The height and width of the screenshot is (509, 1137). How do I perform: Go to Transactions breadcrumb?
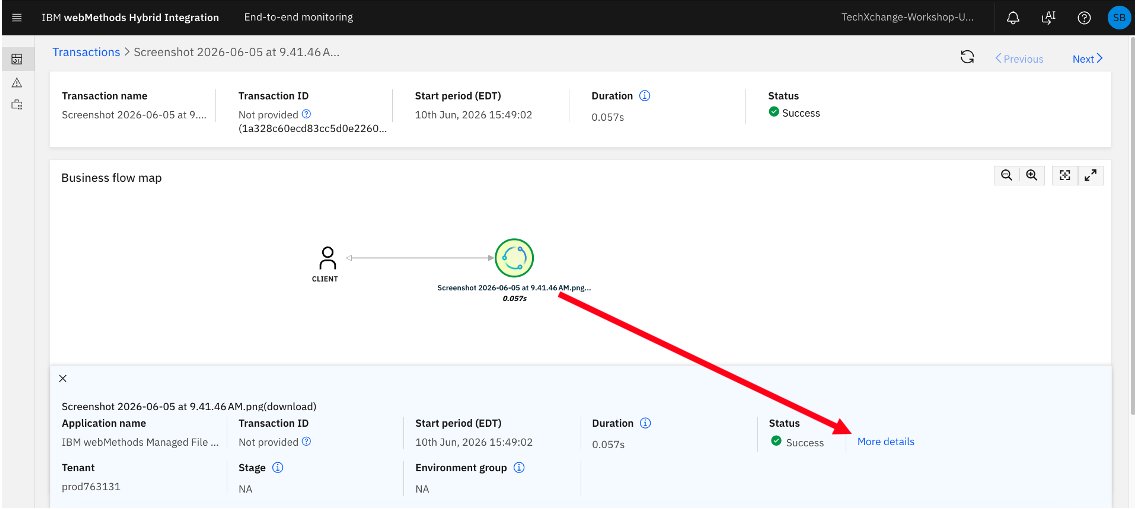point(86,52)
